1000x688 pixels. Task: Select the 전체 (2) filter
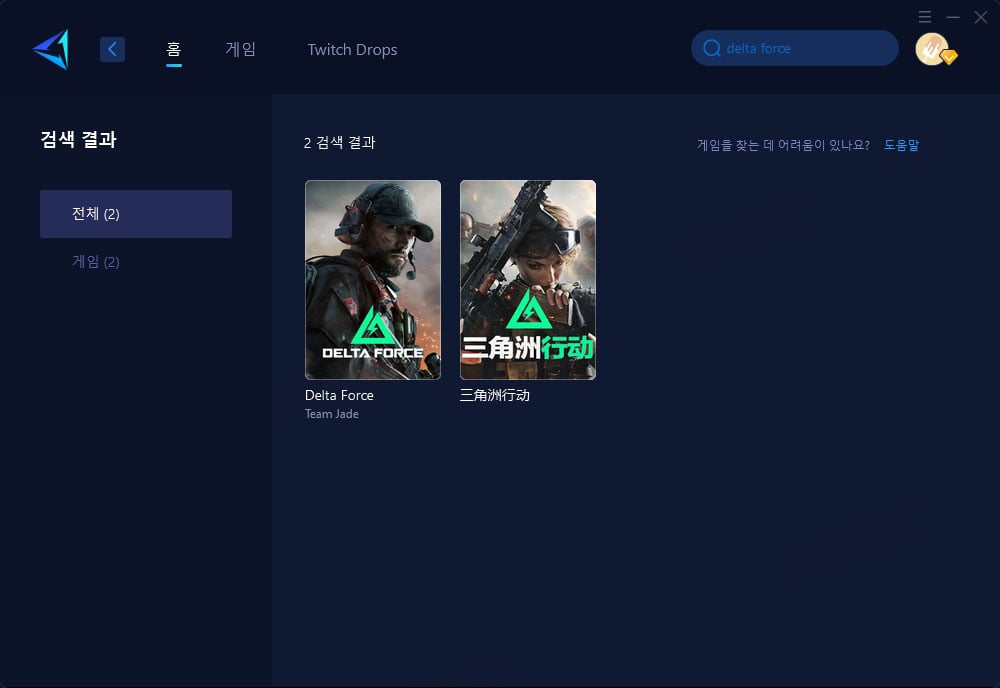(x=136, y=214)
